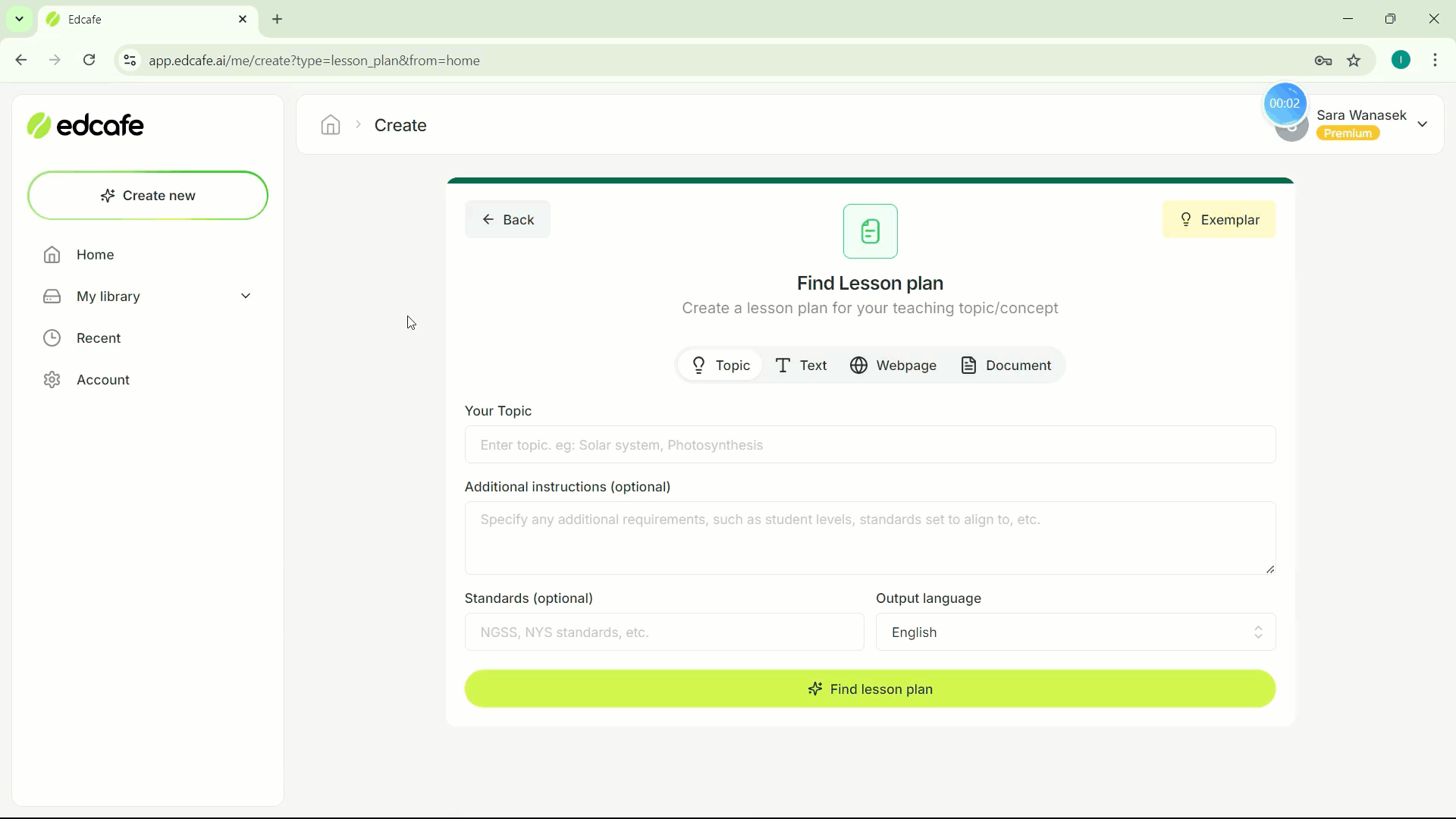Click the My library tray icon
The image size is (1456, 819).
coord(52,297)
